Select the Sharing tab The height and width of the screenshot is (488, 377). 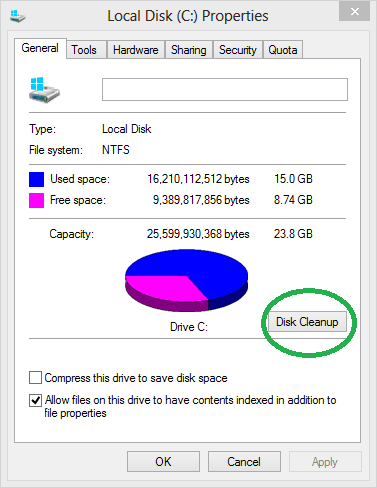coord(189,50)
